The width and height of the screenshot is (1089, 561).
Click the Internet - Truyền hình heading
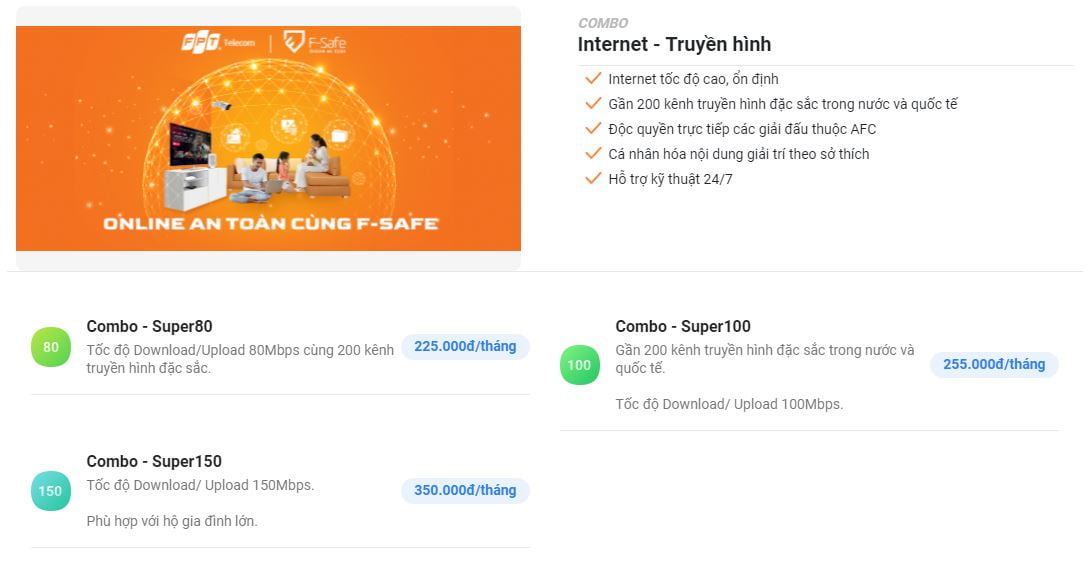click(674, 45)
